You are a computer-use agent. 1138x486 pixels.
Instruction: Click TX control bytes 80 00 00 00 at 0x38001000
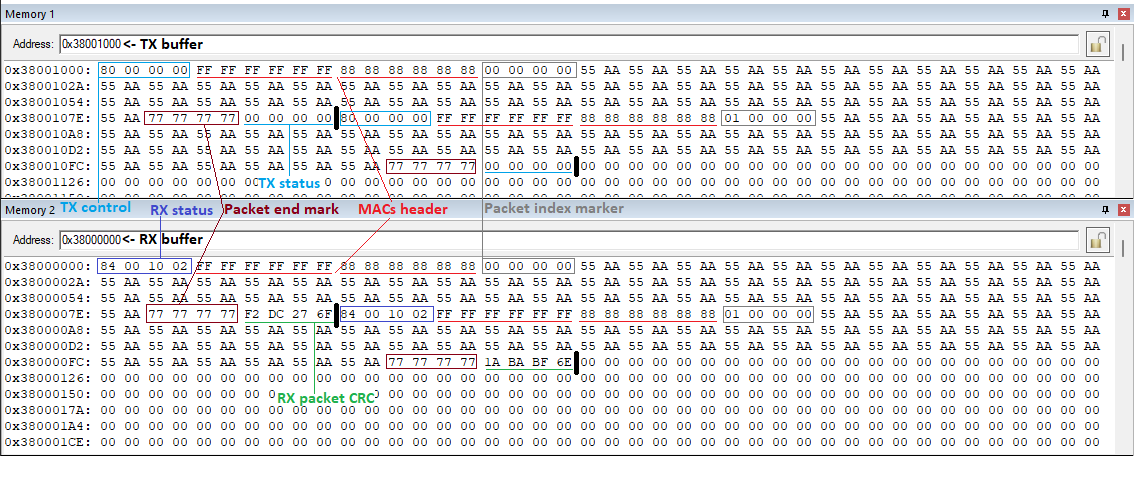click(x=144, y=70)
